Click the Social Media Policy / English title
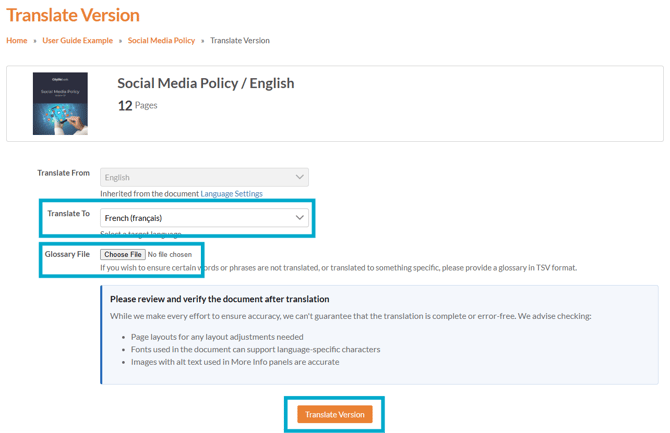Screen dimensions: 670x433 pos(205,83)
